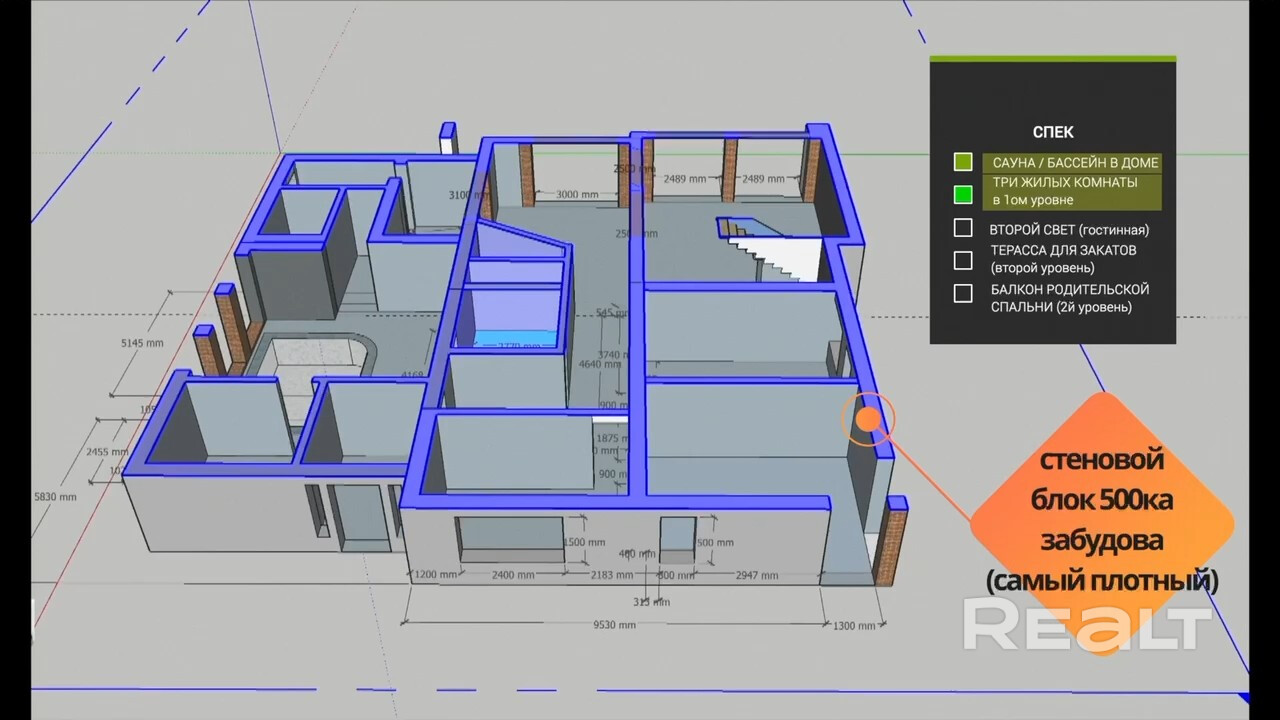Click the REALT watermark logo
1280x720 pixels.
click(x=1087, y=625)
